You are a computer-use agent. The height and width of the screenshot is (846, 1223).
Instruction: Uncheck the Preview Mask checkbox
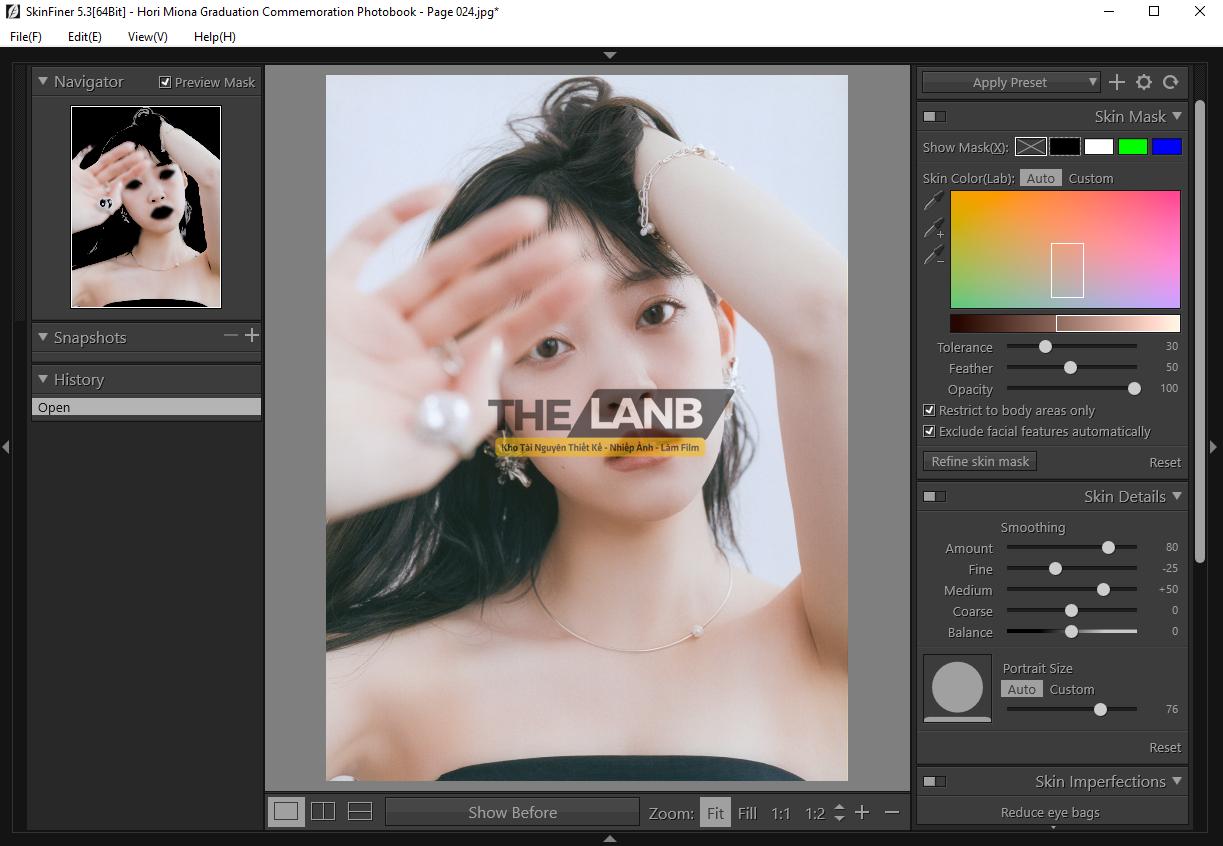pos(165,82)
